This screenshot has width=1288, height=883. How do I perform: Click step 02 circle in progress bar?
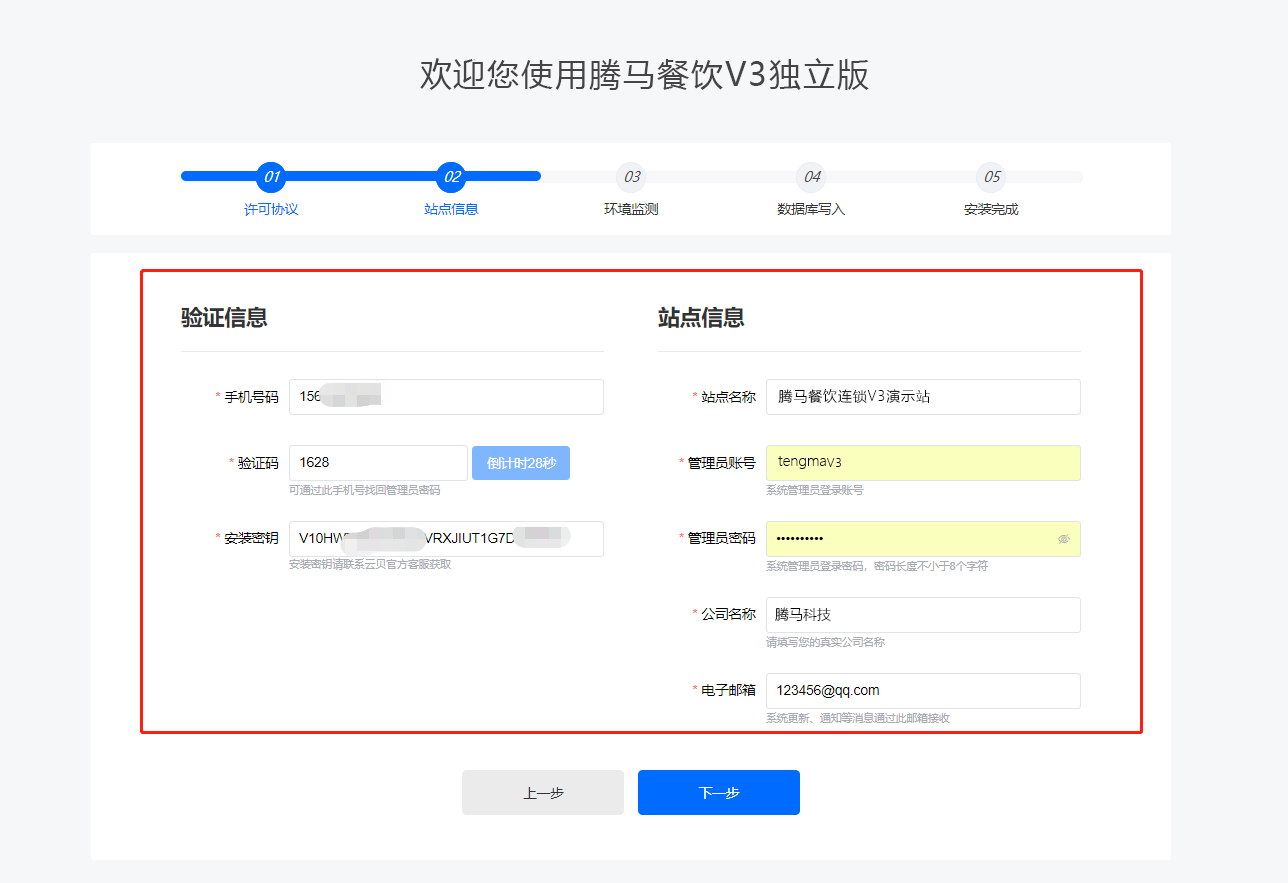point(451,177)
